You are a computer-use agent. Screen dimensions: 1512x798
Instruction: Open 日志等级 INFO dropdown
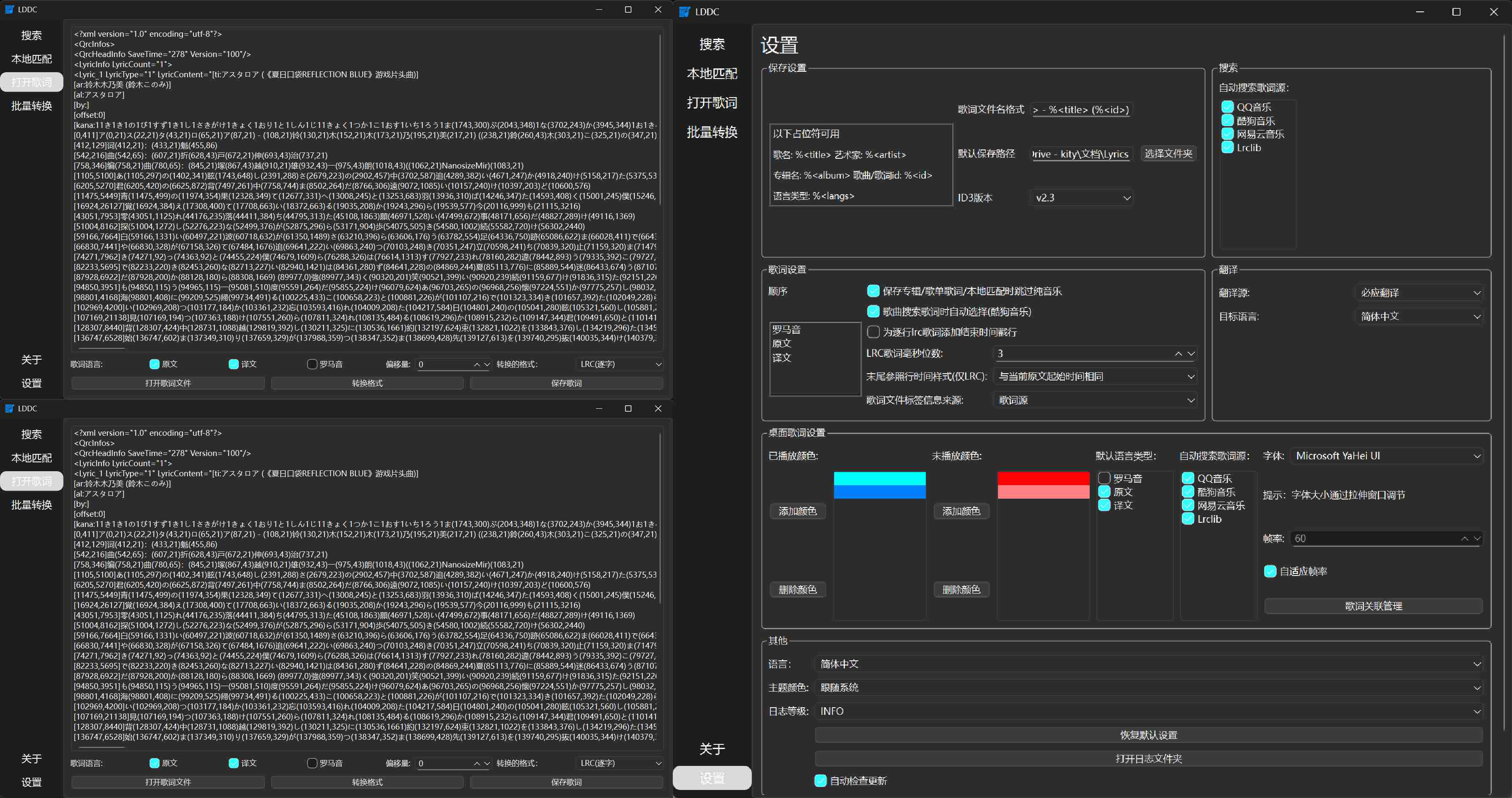coord(1148,711)
